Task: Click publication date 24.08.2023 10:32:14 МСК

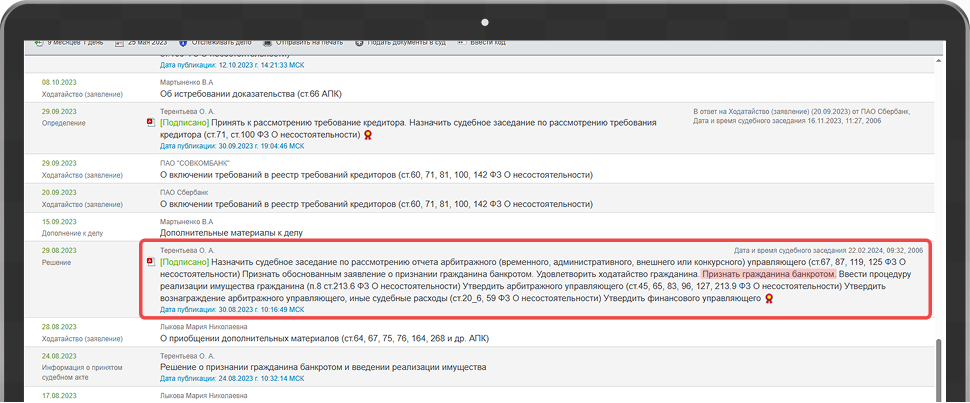Action: (231, 379)
